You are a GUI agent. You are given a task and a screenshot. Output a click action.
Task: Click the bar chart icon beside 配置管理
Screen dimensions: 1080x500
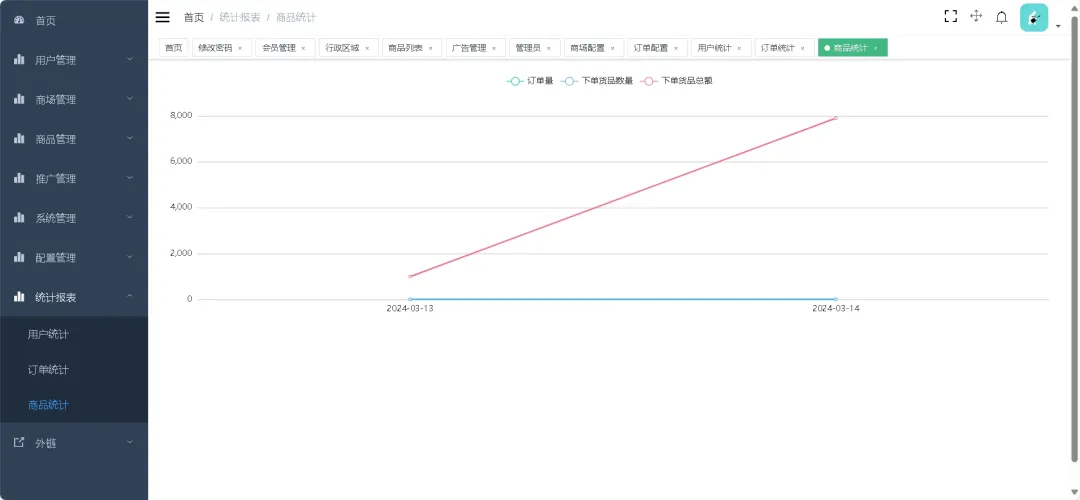point(19,258)
